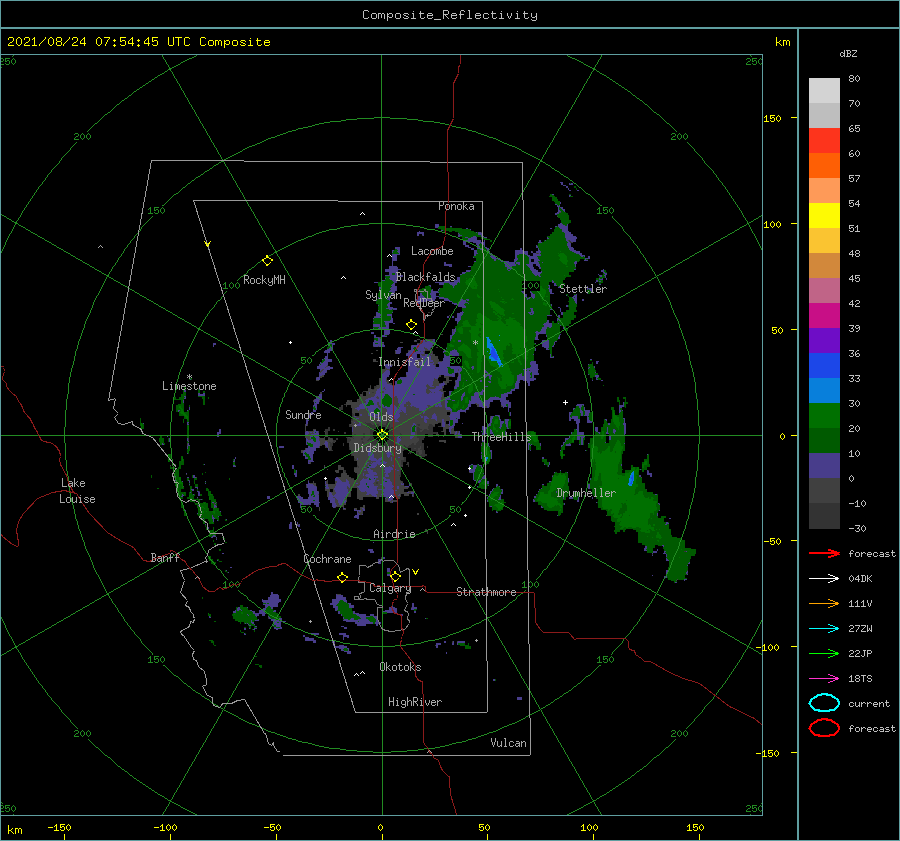Select the yellow 54 dBZ color swatch
This screenshot has height=841, width=900.
tap(824, 215)
